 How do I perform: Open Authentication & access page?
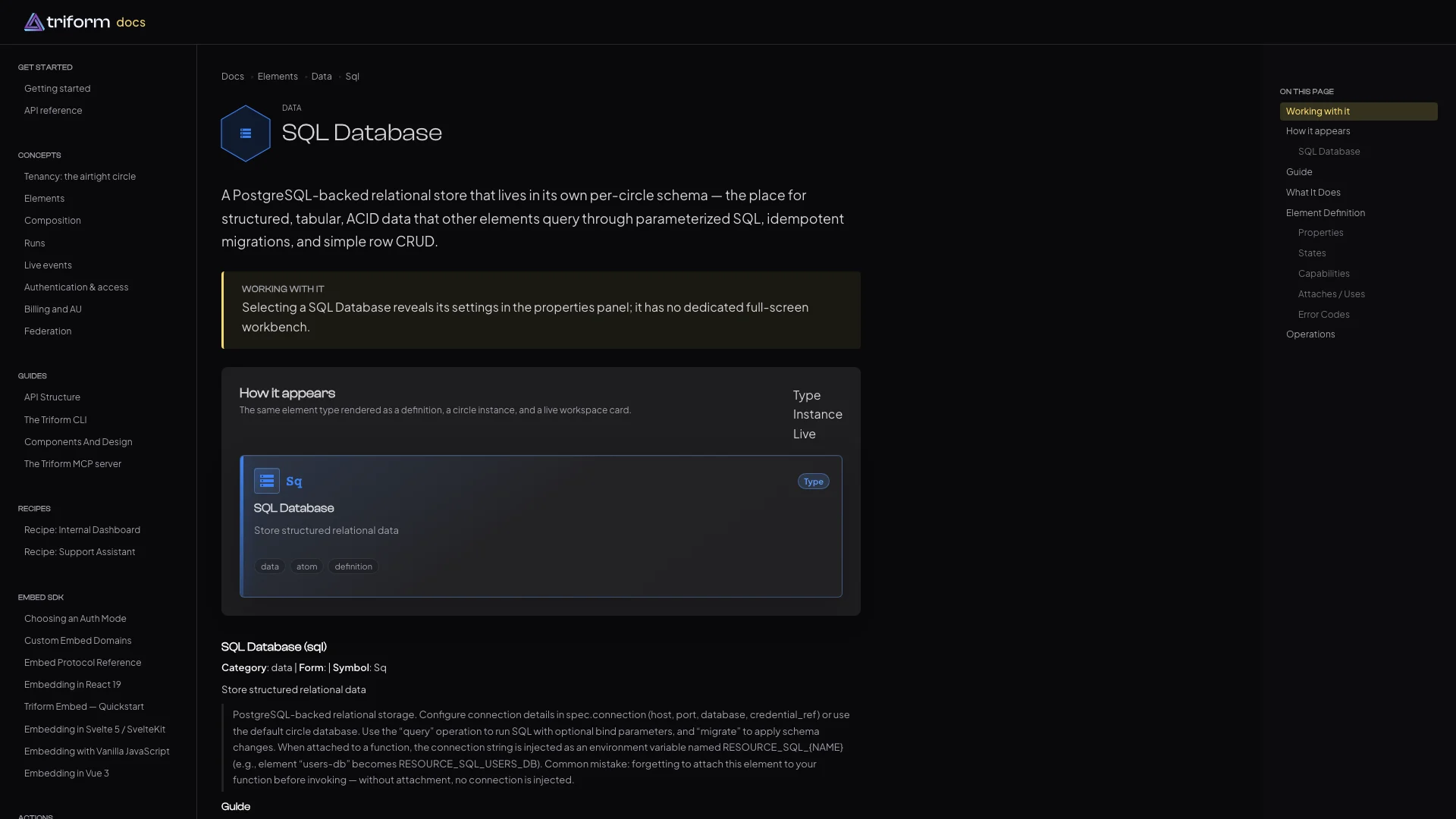point(77,287)
